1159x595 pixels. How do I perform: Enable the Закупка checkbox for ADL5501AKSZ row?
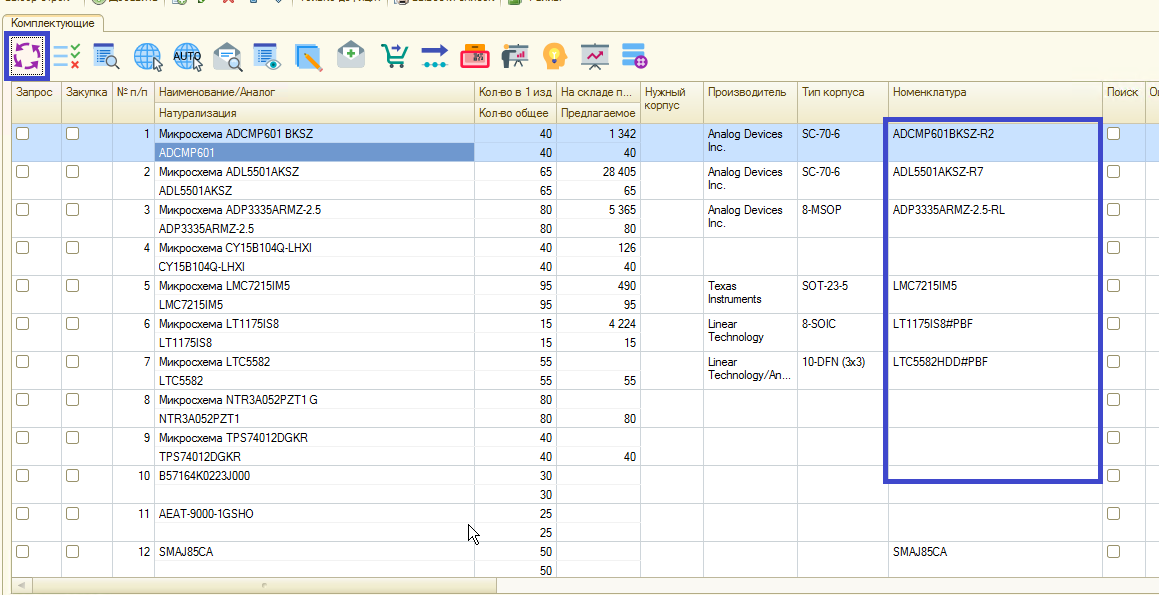(72, 172)
